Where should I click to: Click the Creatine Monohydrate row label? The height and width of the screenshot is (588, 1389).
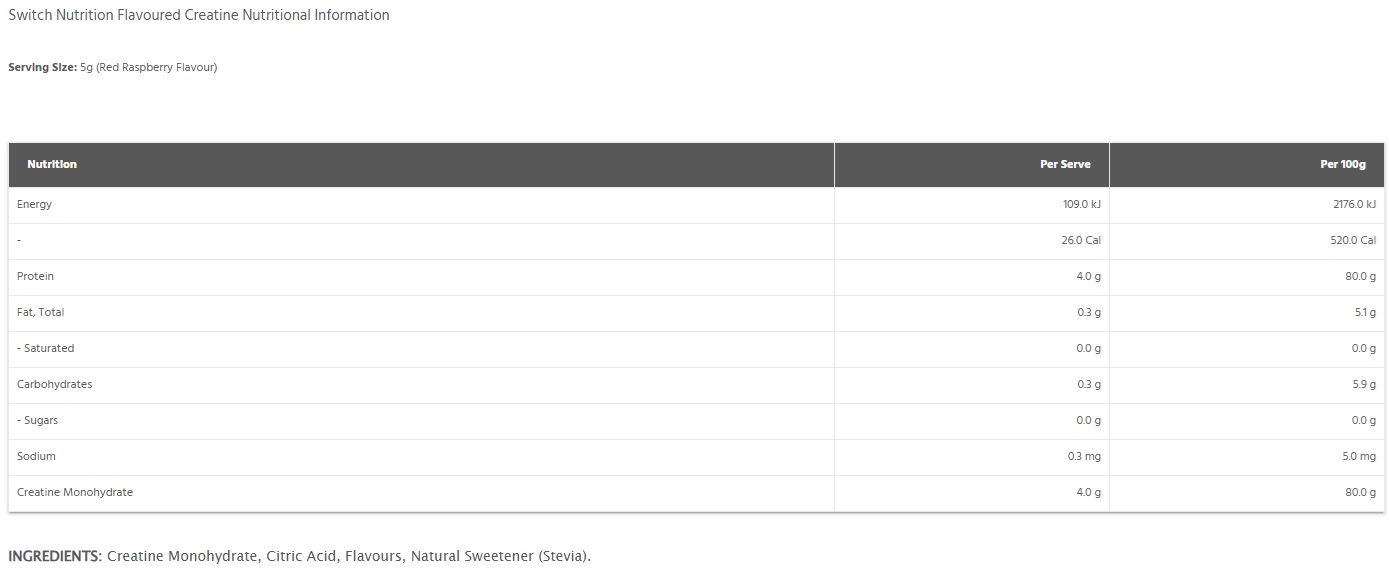[75, 492]
